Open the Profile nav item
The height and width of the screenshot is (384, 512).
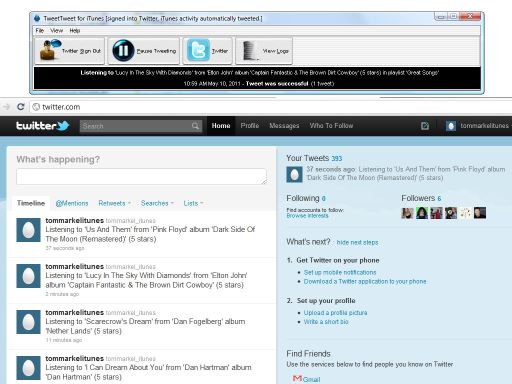(250, 126)
